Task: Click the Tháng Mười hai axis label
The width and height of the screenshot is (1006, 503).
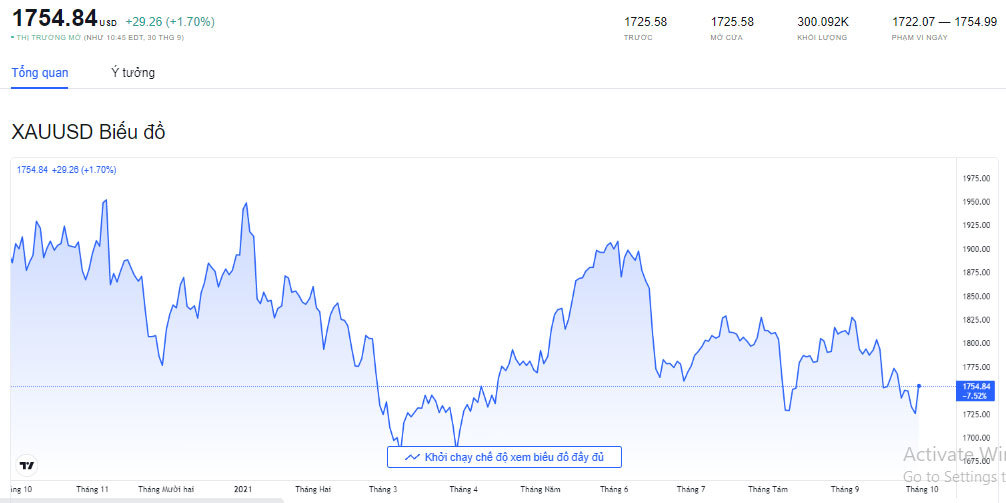Action: tap(166, 490)
